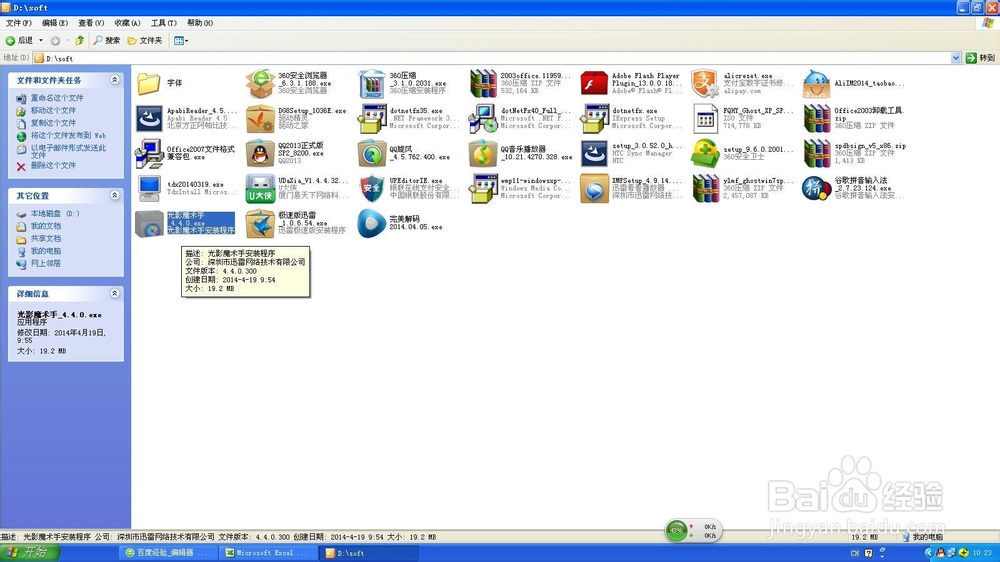The height and width of the screenshot is (562, 1000).
Task: Switch to Microsoft Excel taskbar window
Action: 268,553
